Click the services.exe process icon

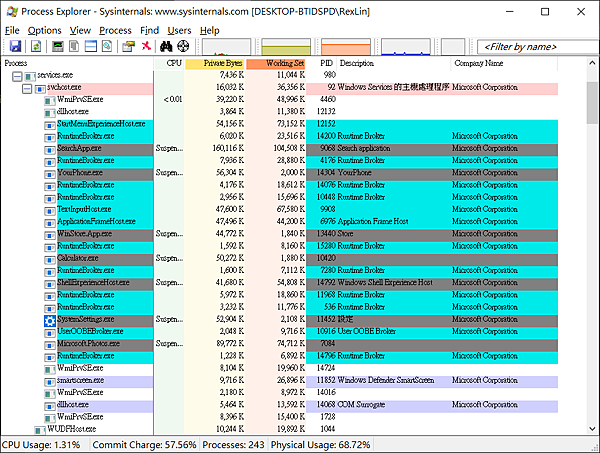click(30, 77)
